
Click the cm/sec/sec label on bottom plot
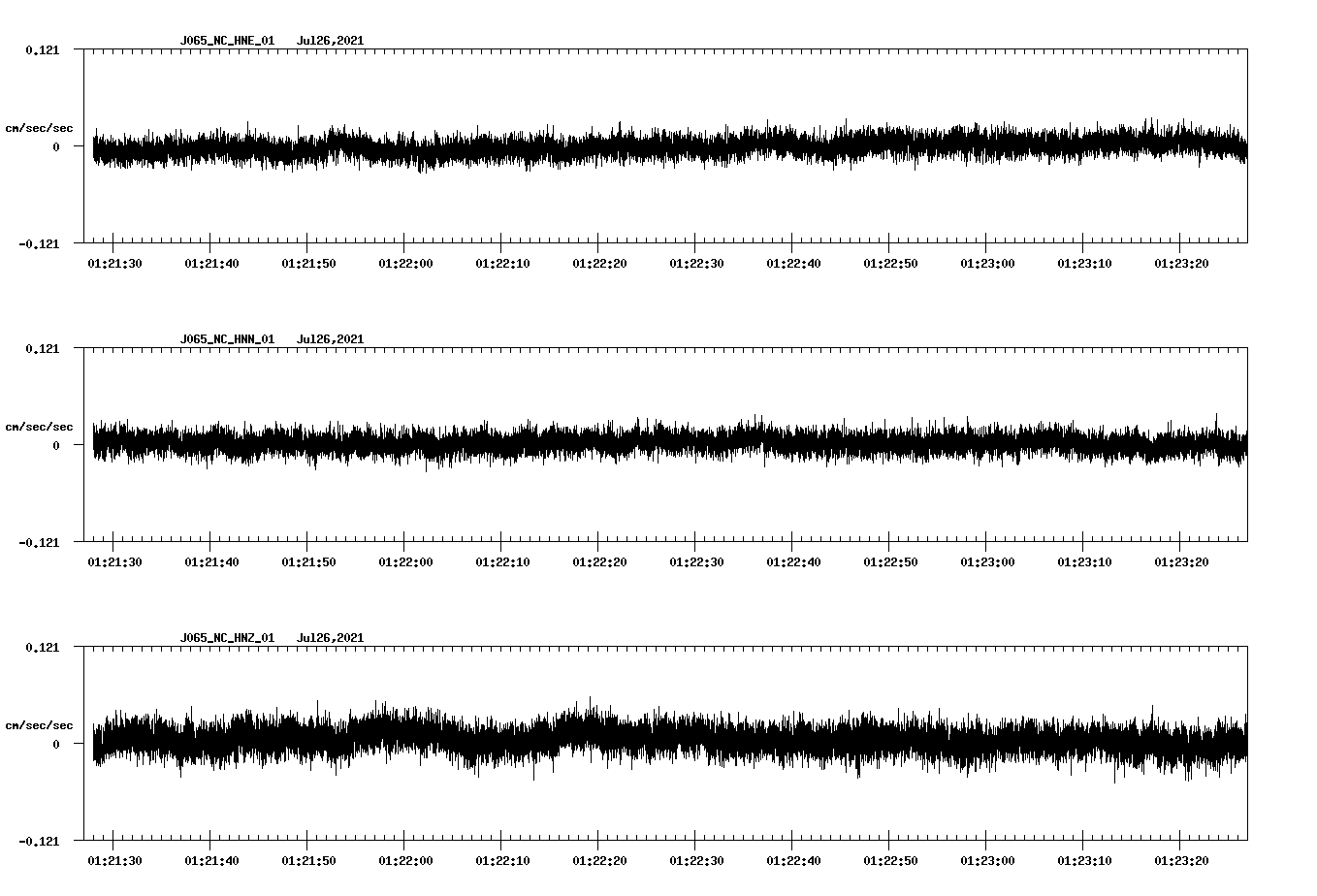tap(39, 724)
